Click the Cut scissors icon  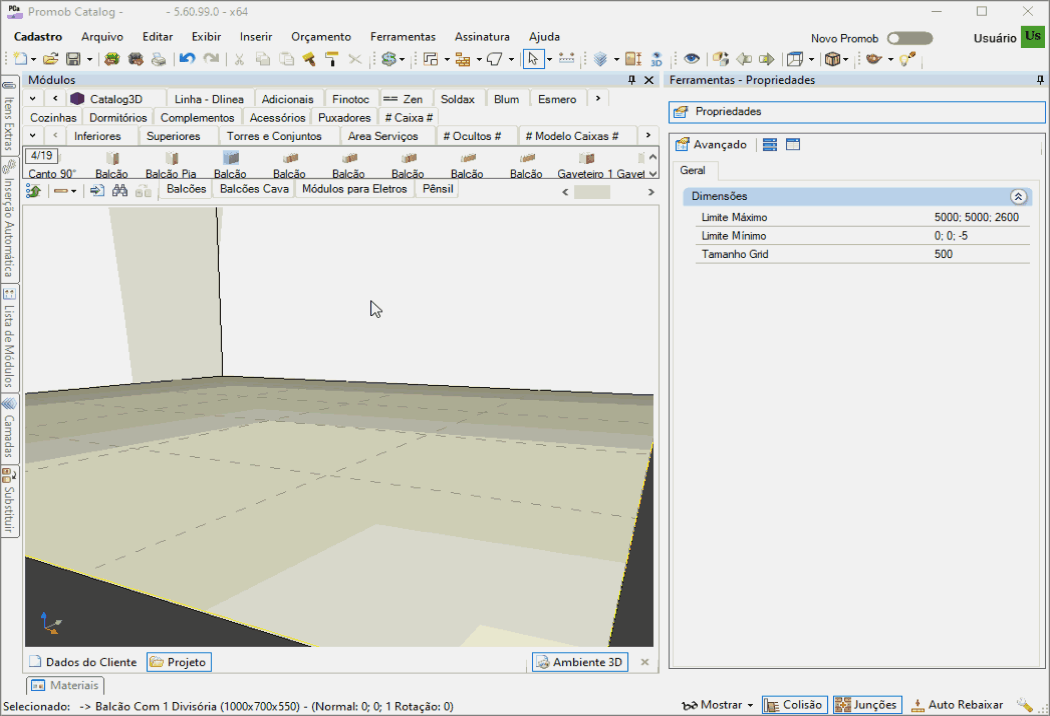(239, 59)
